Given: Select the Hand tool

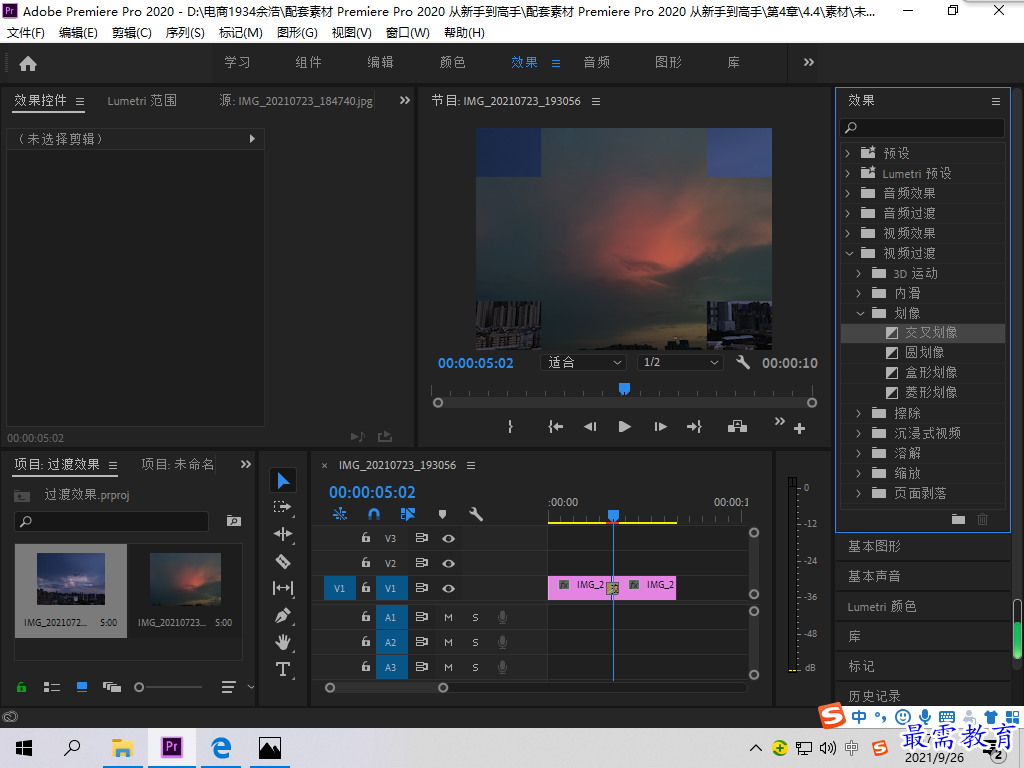Looking at the screenshot, I should [283, 643].
